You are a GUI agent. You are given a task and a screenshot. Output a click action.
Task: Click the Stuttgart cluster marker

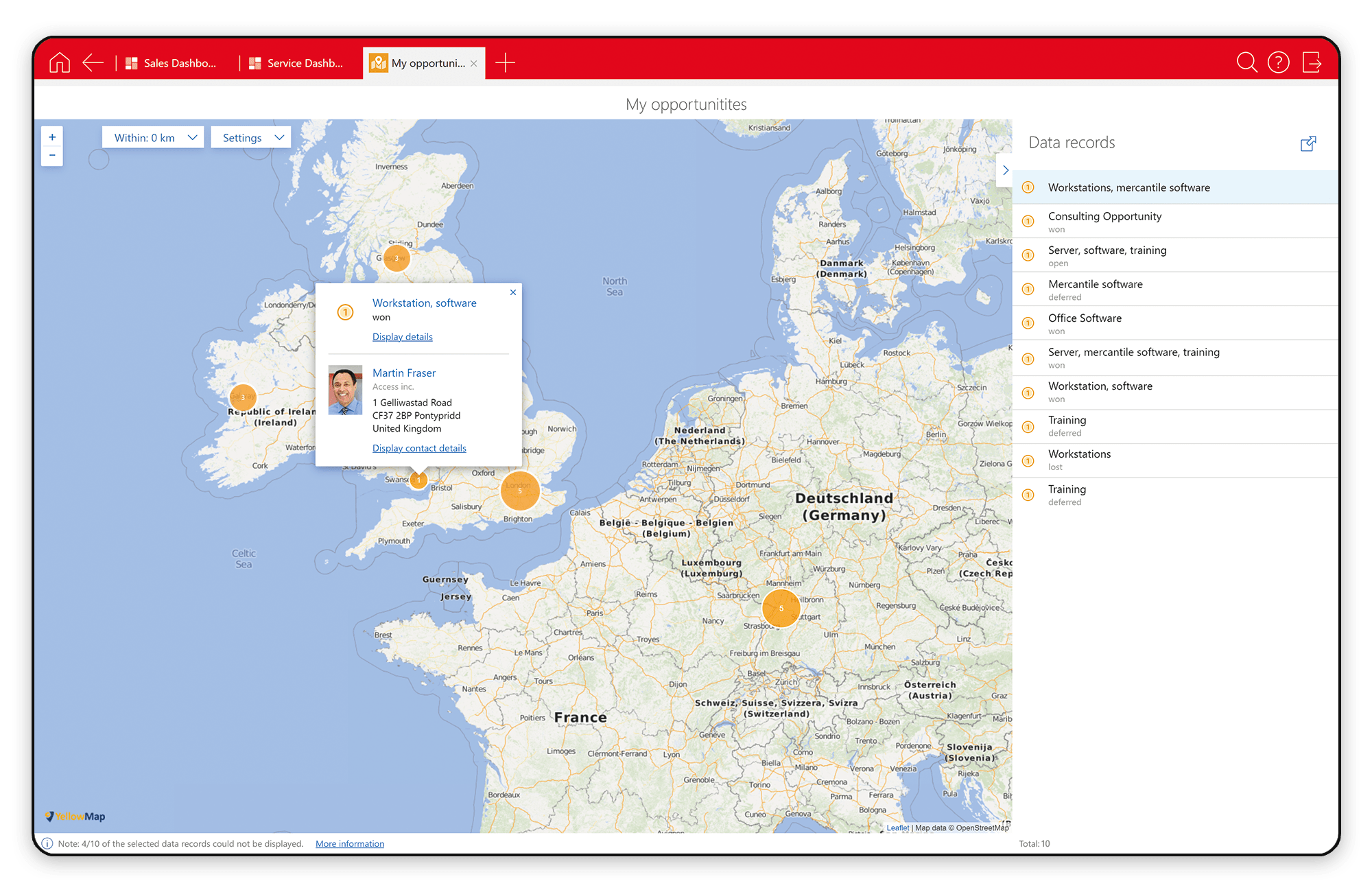coord(781,608)
